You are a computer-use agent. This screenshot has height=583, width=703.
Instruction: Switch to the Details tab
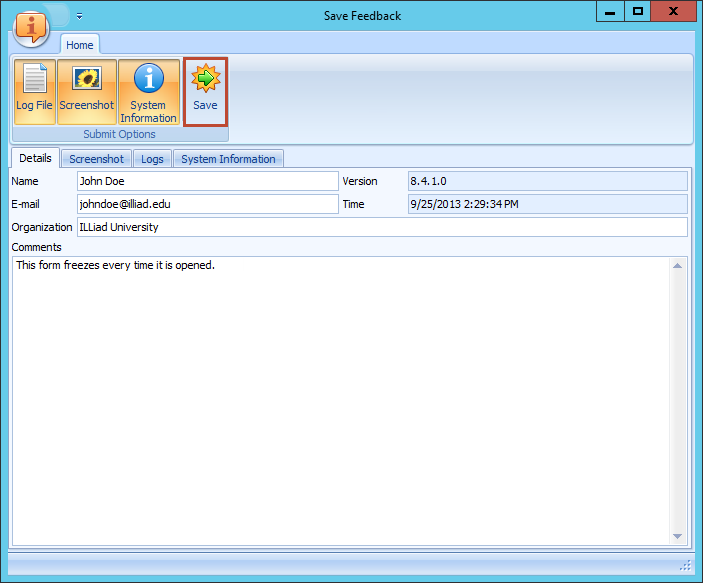point(35,158)
